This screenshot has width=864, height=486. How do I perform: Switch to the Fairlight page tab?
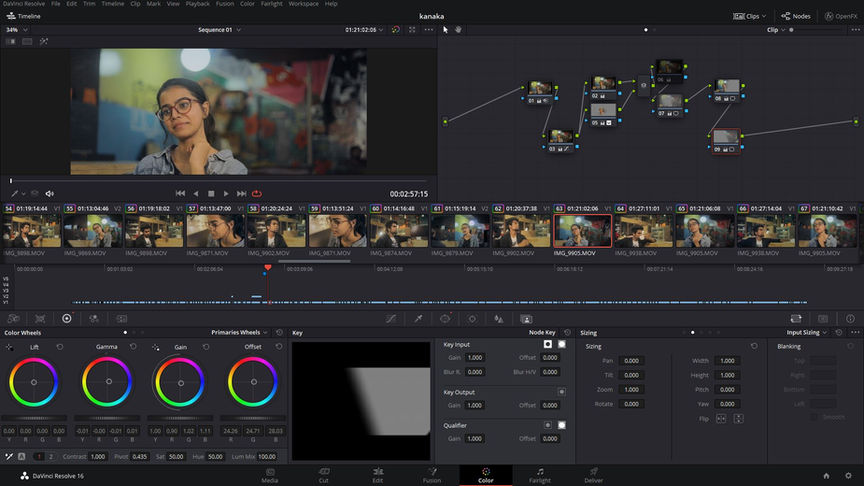(x=539, y=474)
